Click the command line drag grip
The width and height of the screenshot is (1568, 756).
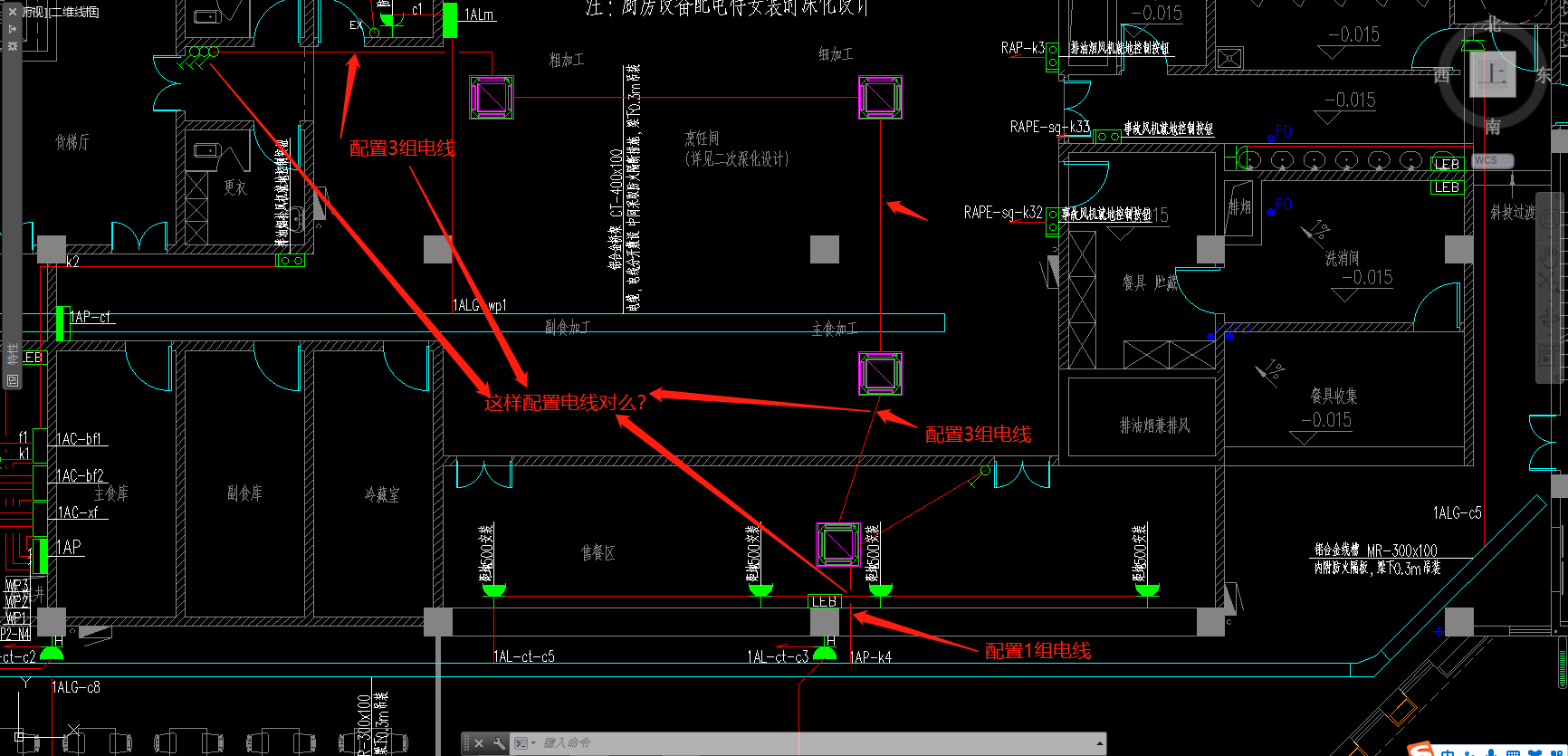click(x=466, y=743)
